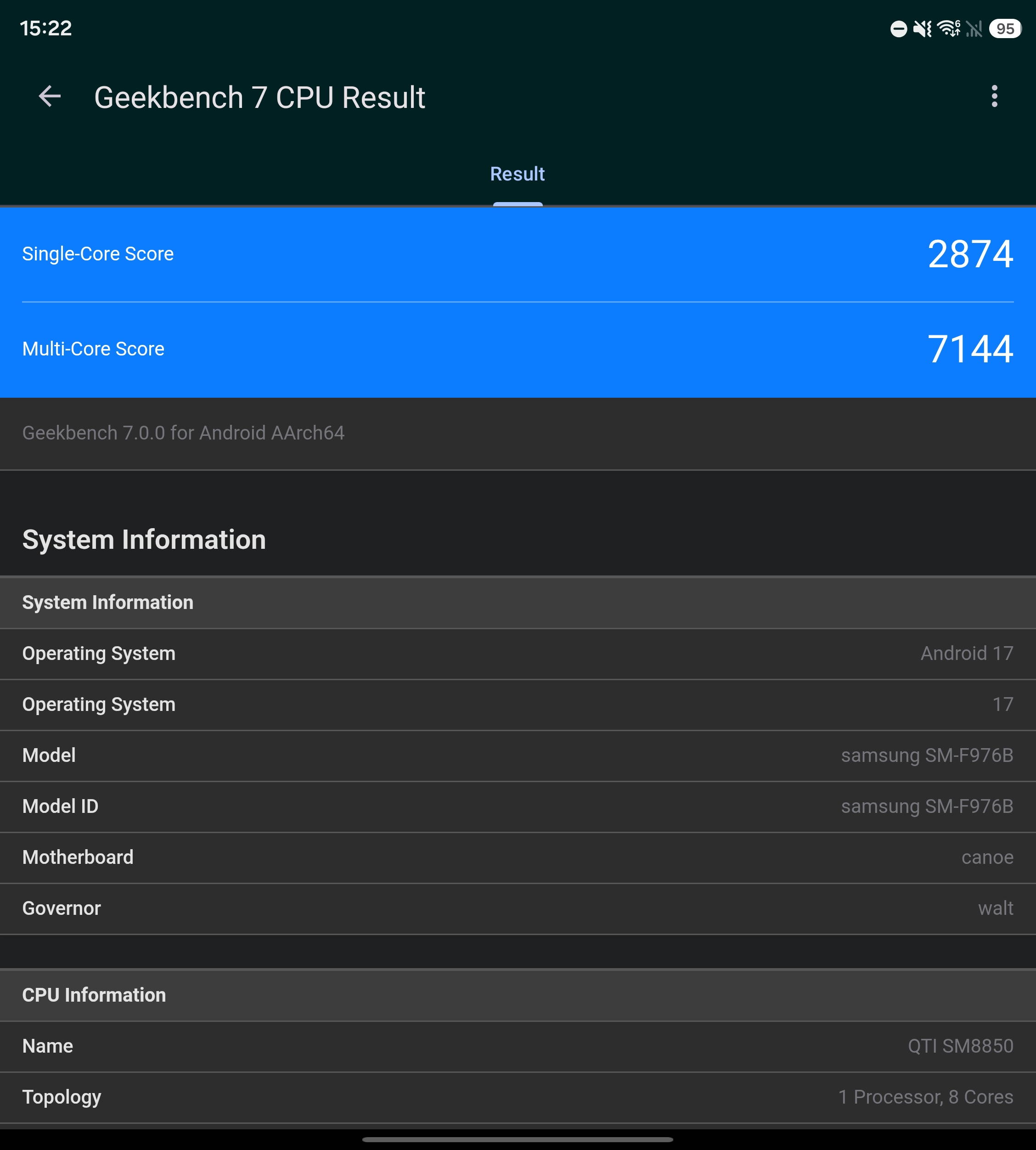Click the "Model ID" row label
Screen dimensions: 1036x1150
point(60,807)
